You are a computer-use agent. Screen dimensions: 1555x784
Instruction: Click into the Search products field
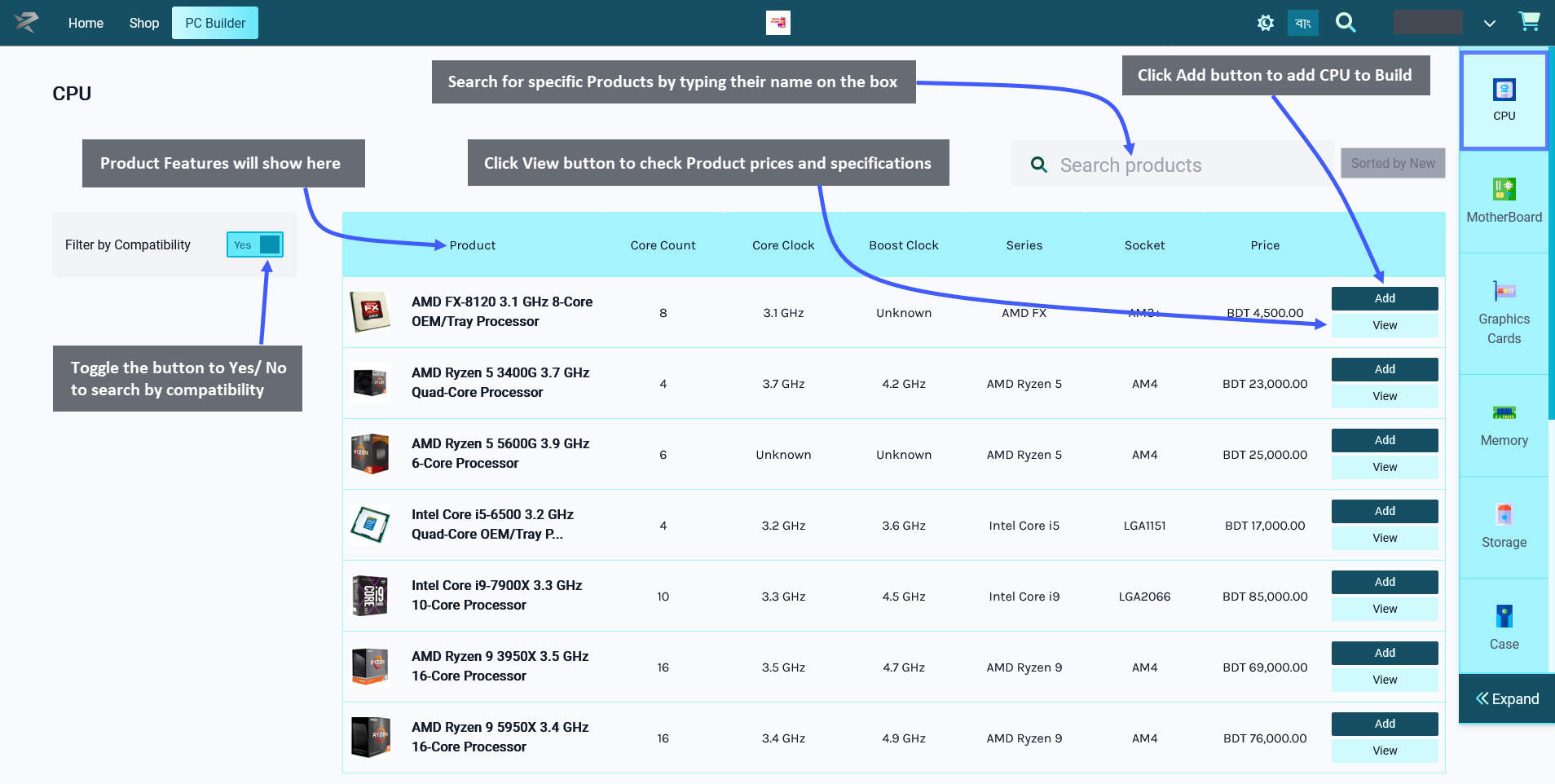(x=1172, y=164)
